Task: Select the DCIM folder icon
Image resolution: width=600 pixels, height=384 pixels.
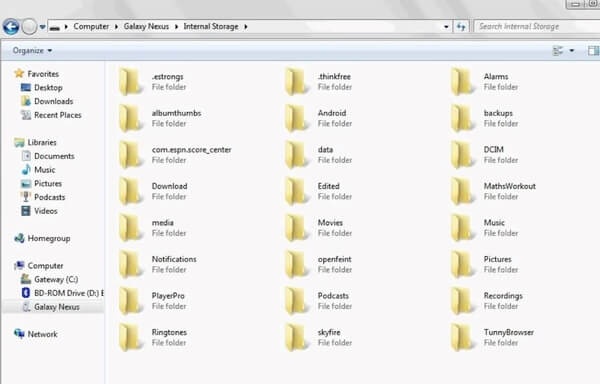Action: (462, 155)
